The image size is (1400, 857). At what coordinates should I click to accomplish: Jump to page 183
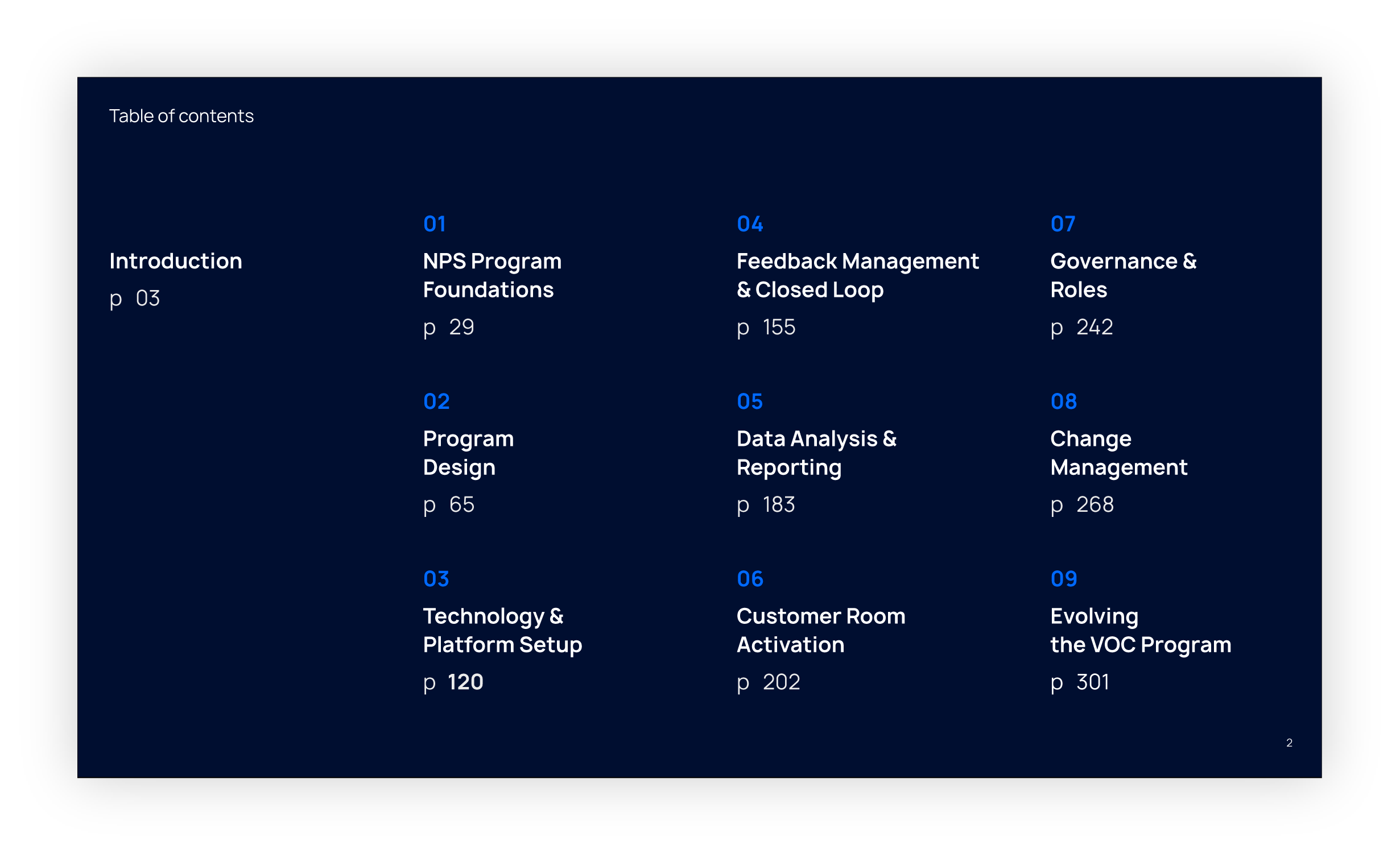778,504
